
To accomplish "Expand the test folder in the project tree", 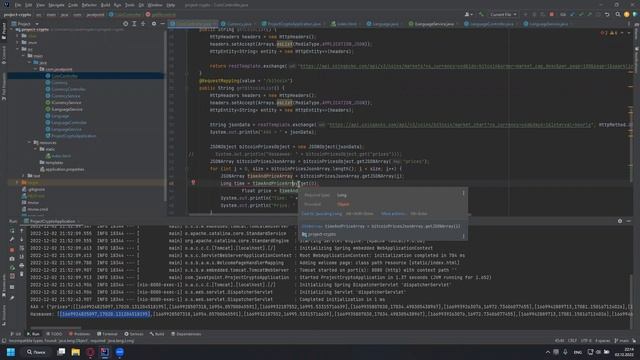I will point(23,176).
